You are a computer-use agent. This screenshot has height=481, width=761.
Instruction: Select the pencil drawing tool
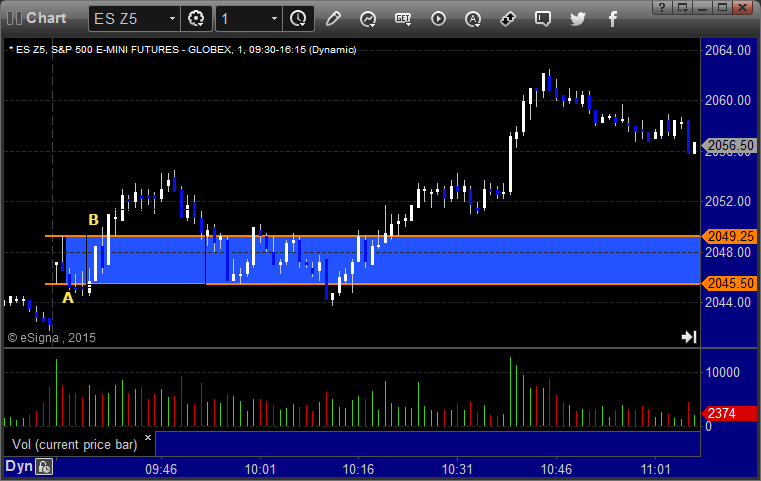pos(333,19)
